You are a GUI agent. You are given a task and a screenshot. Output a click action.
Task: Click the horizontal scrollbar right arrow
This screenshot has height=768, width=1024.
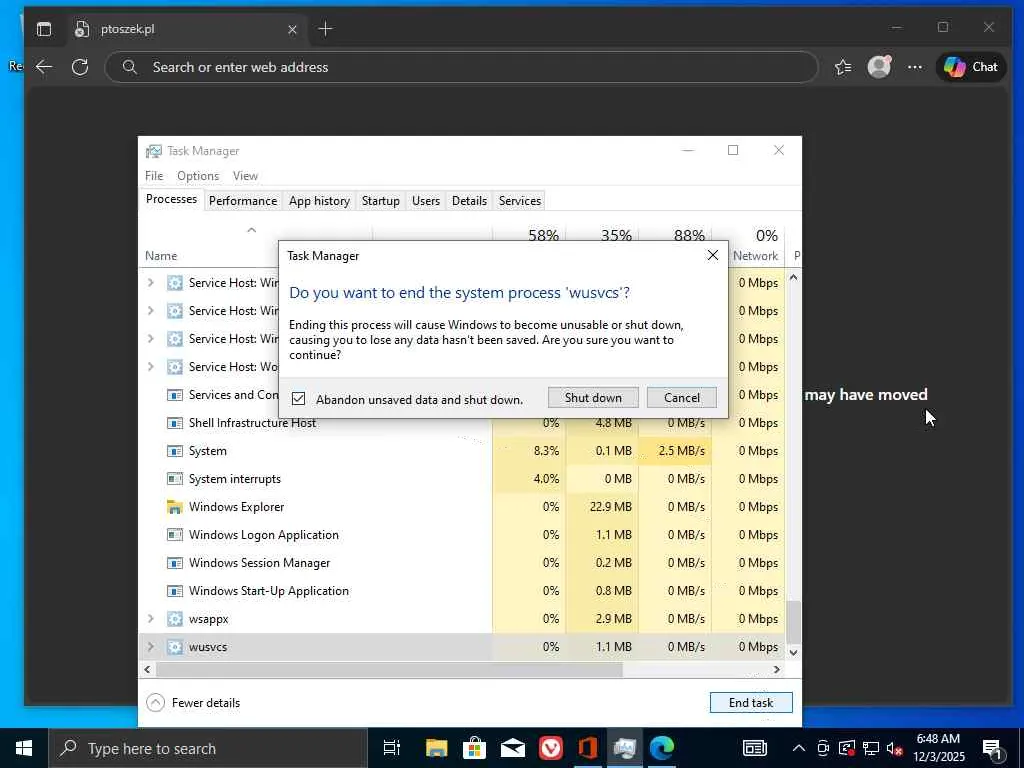776,669
